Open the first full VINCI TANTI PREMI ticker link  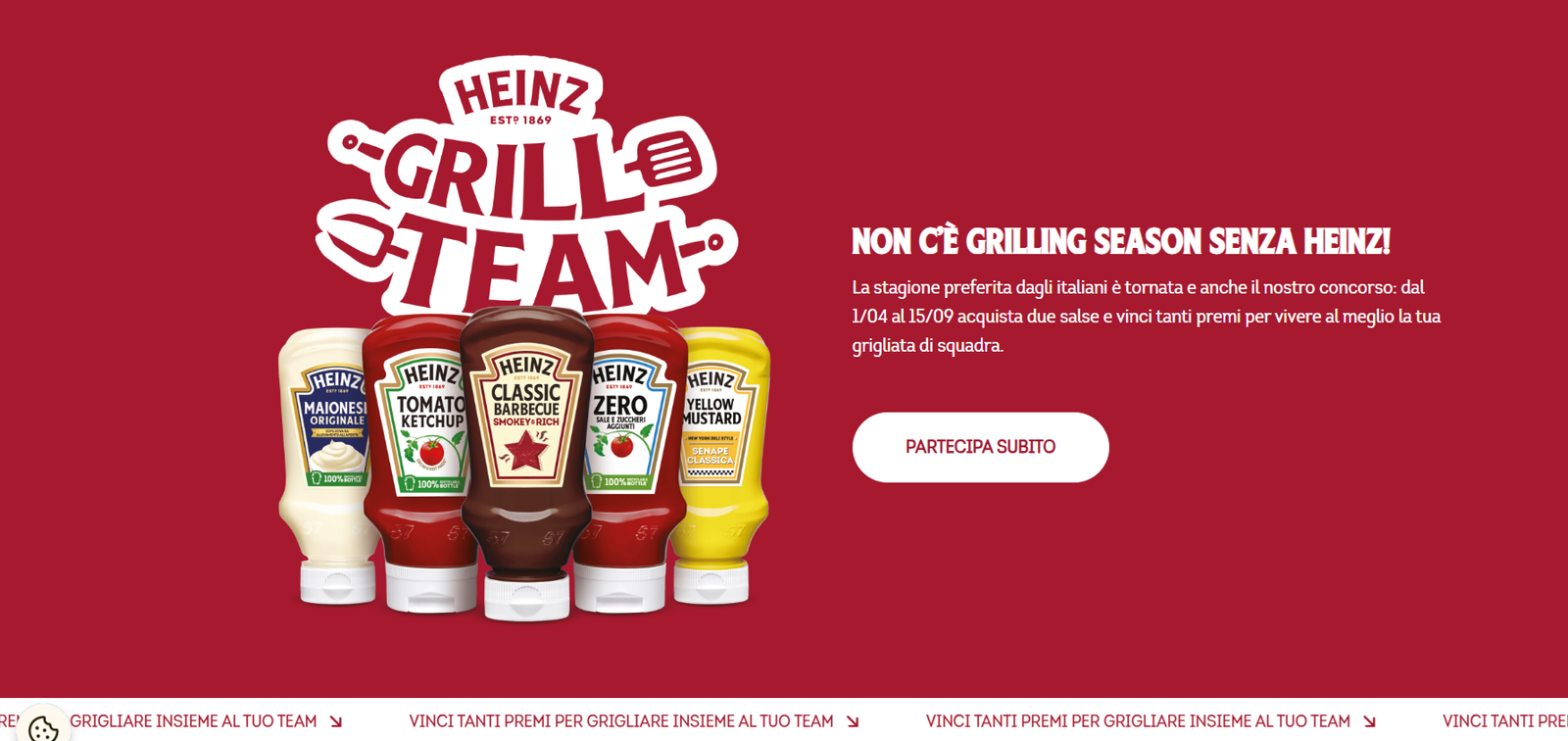tap(621, 721)
